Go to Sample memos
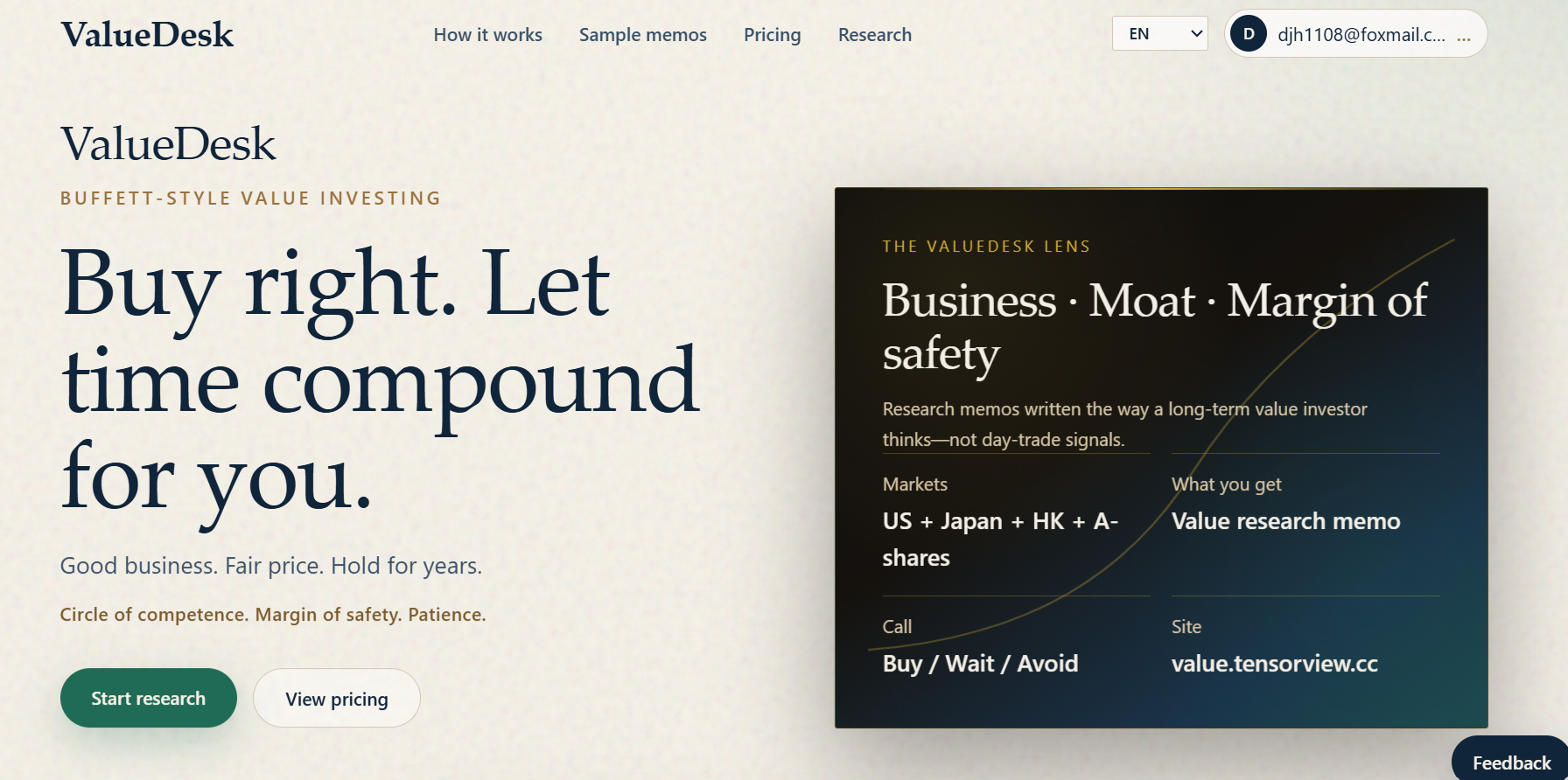The width and height of the screenshot is (1568, 780). point(643,35)
